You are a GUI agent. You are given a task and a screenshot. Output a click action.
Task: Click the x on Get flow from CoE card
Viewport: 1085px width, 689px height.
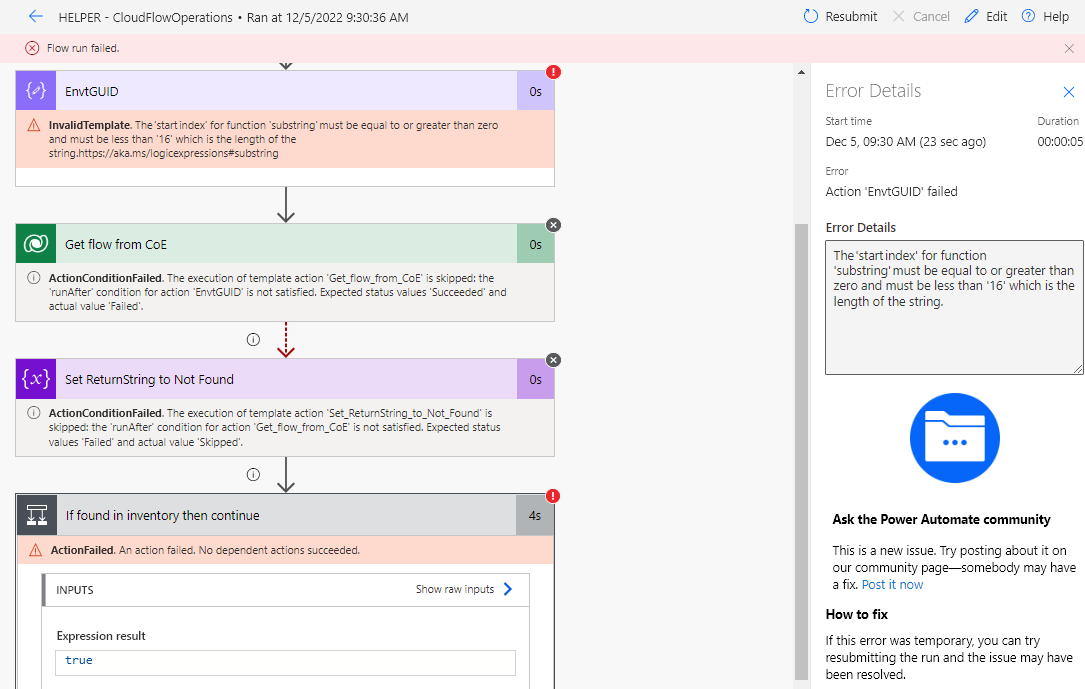click(553, 225)
